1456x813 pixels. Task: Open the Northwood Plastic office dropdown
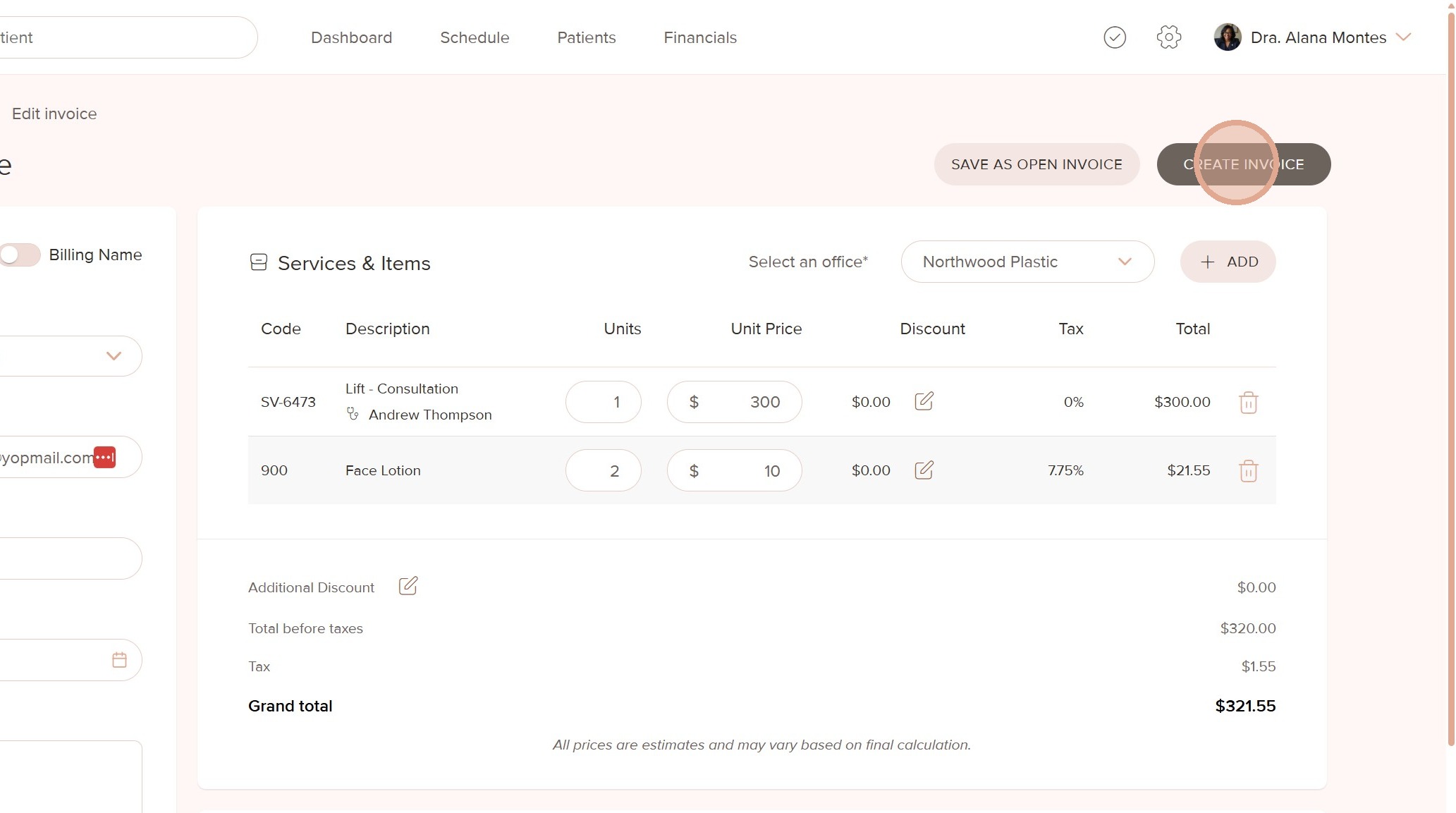[1027, 262]
